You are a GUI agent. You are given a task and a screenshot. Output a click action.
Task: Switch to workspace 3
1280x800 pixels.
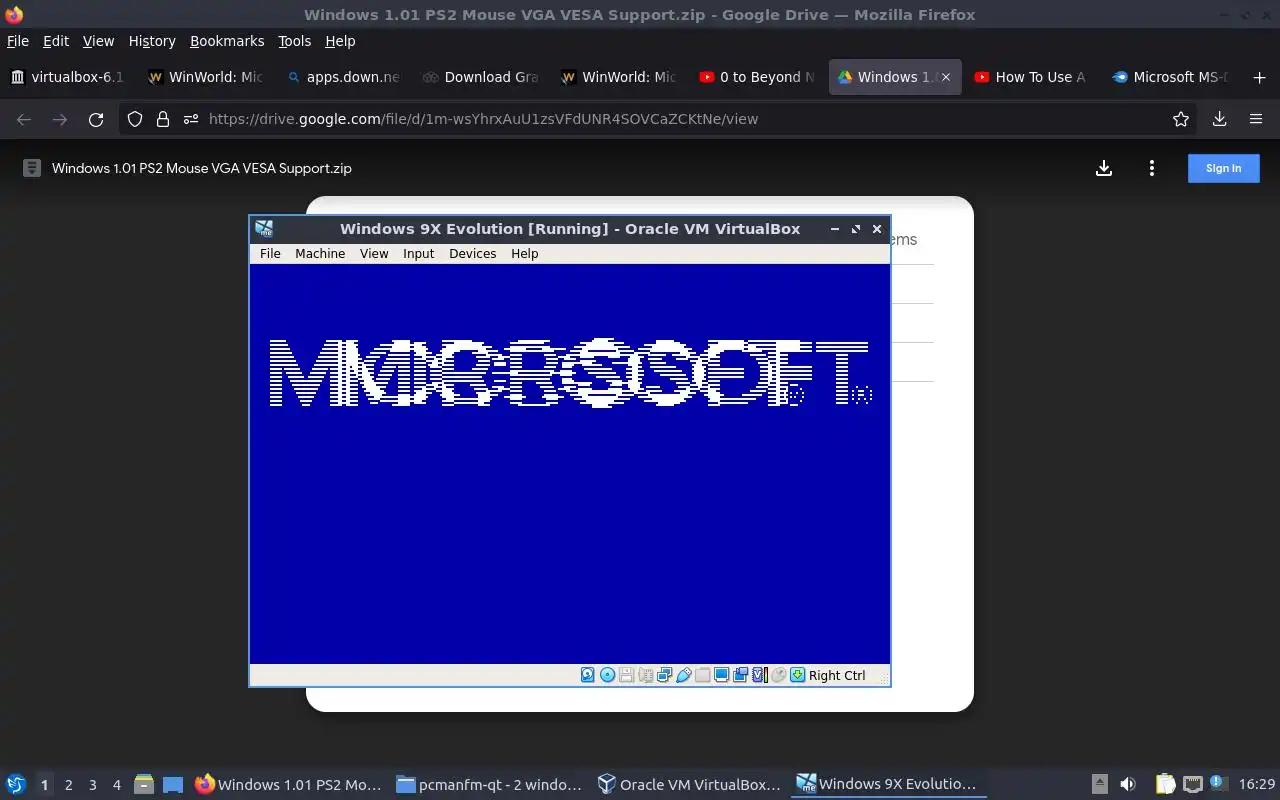[92, 785]
